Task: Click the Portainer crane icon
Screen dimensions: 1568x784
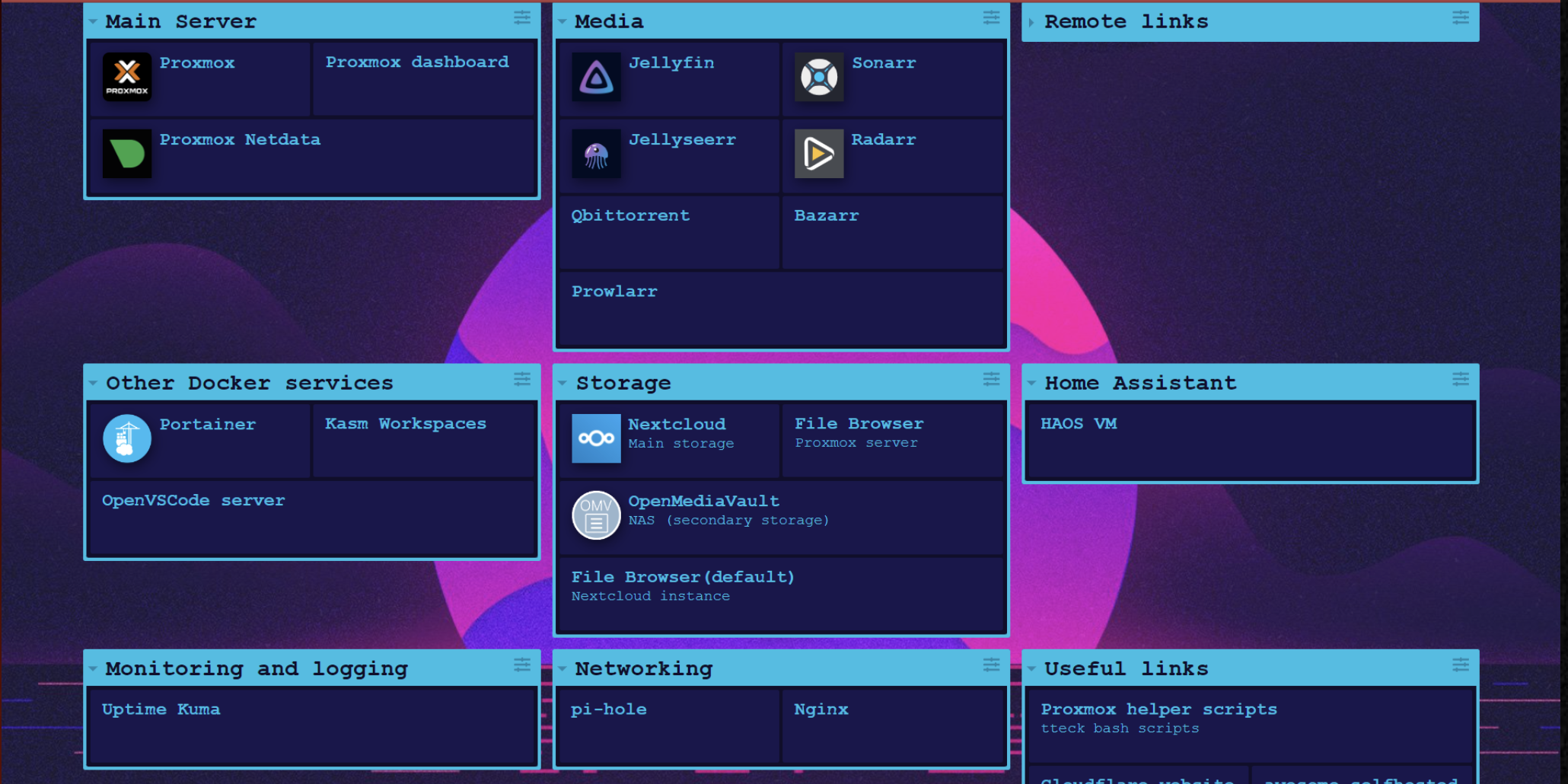Action: tap(126, 438)
